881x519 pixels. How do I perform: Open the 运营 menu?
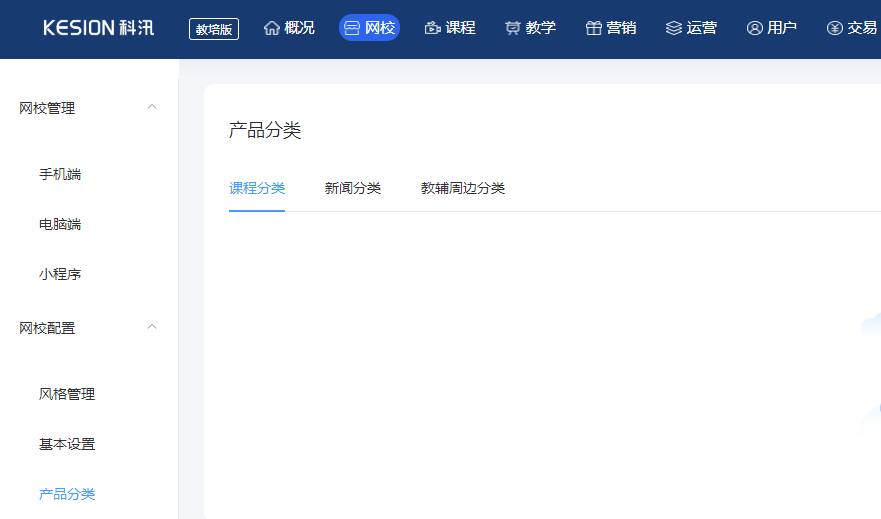(701, 28)
